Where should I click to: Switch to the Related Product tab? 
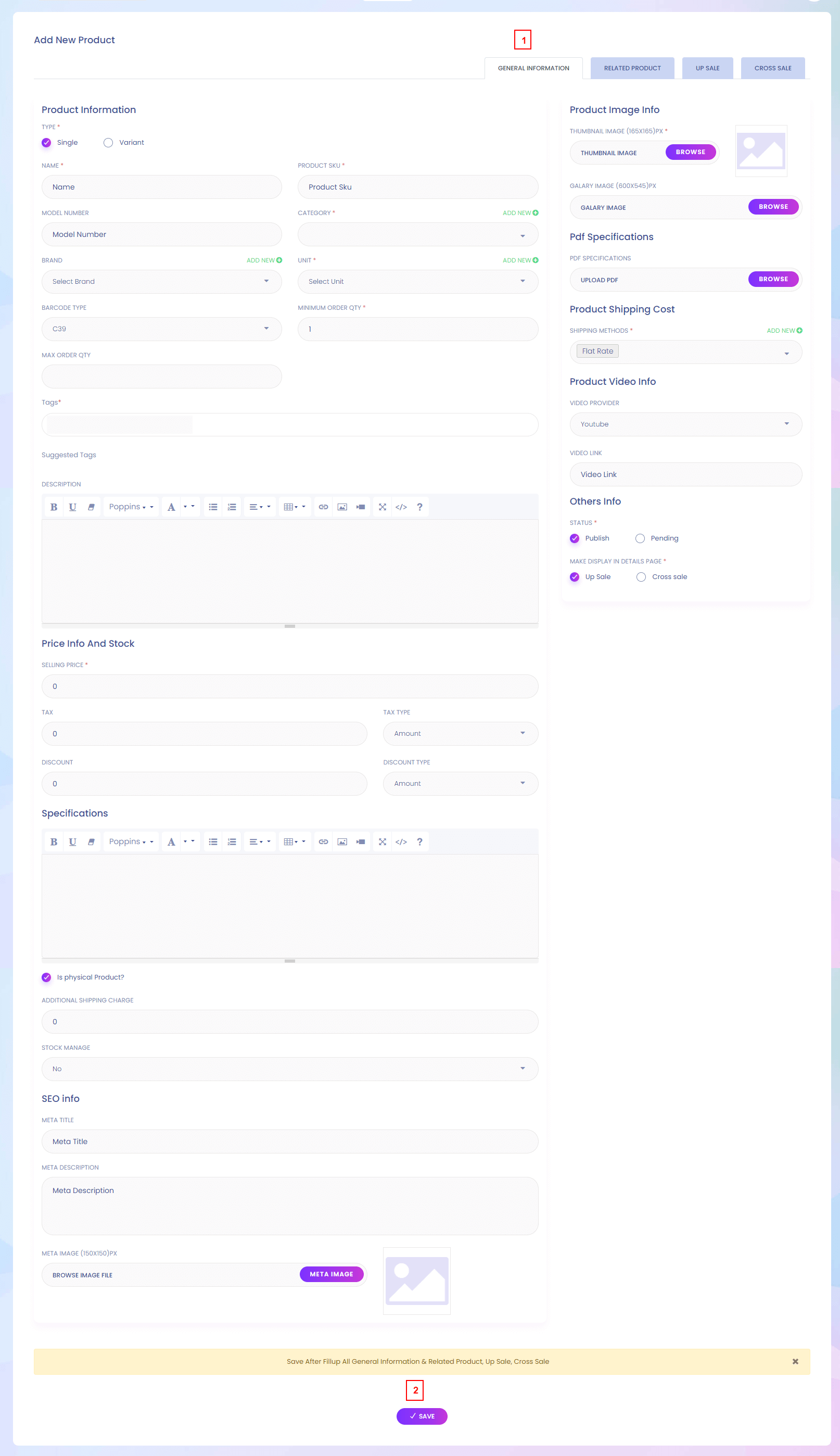tap(632, 68)
